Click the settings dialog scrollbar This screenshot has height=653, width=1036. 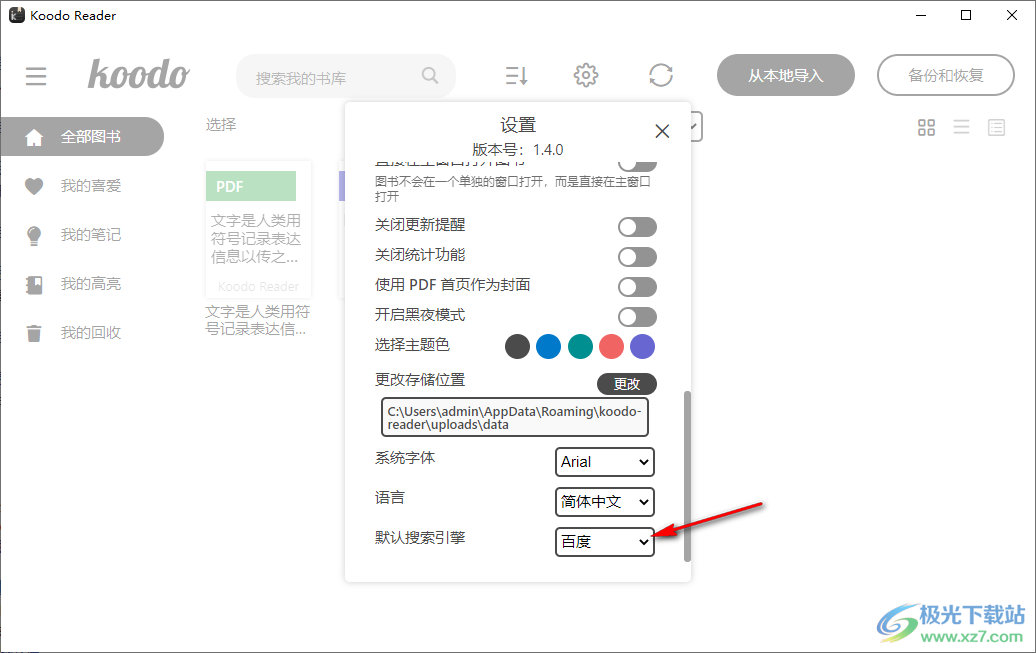pos(687,477)
